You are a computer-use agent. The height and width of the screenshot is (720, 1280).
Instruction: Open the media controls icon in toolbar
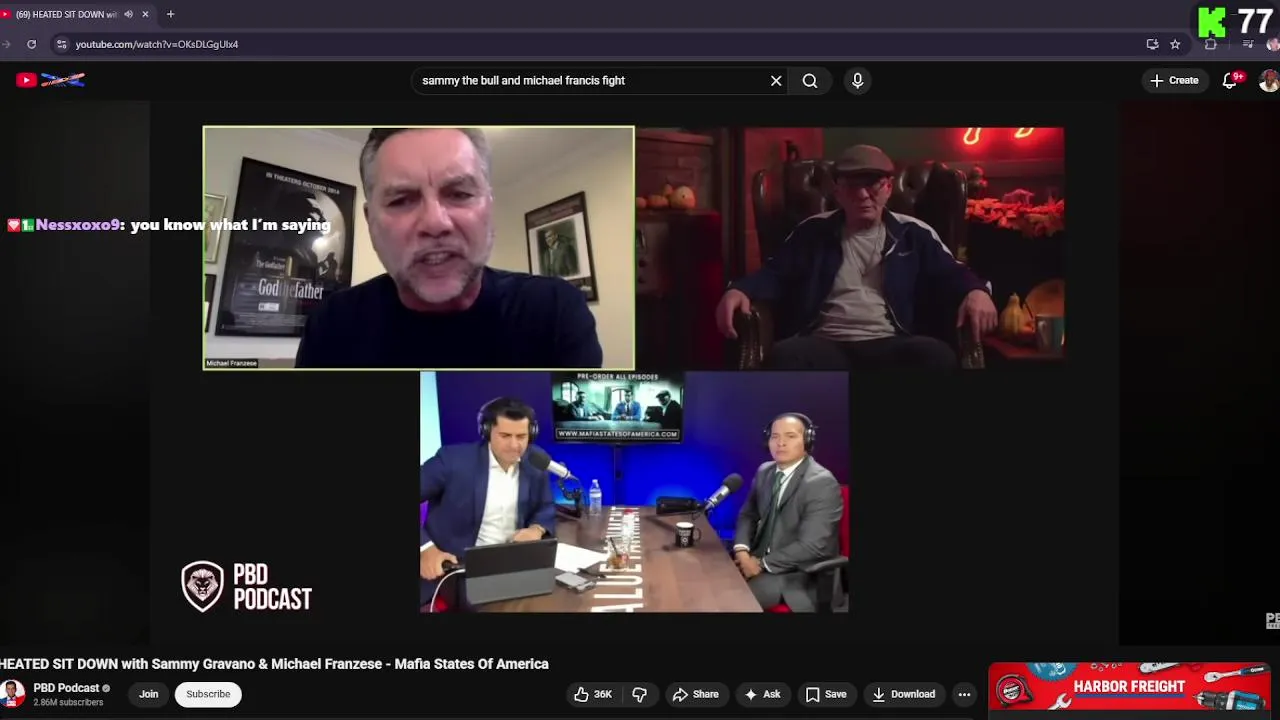click(x=1248, y=44)
